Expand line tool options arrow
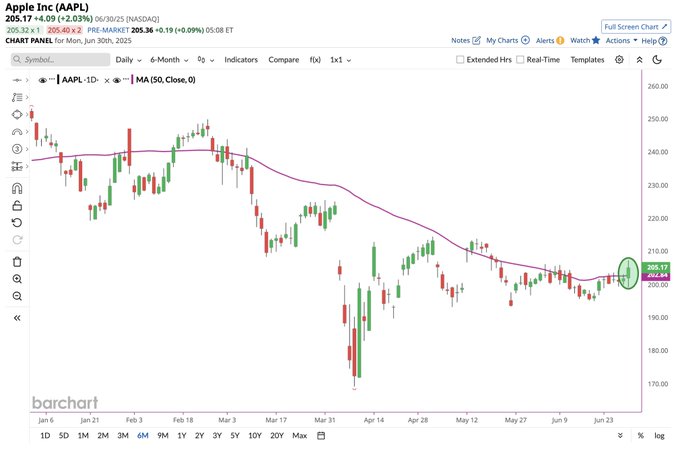This screenshot has width=680, height=450. 27,80
